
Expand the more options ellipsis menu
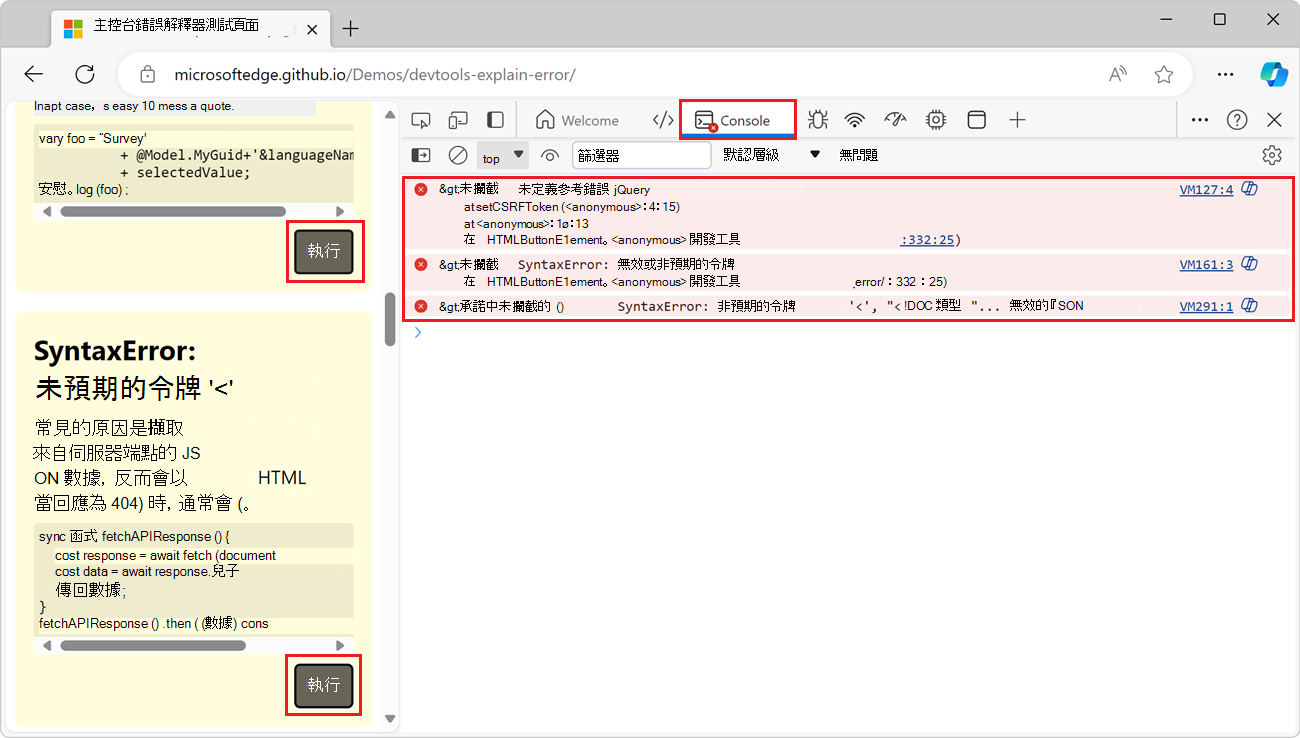click(x=1199, y=119)
